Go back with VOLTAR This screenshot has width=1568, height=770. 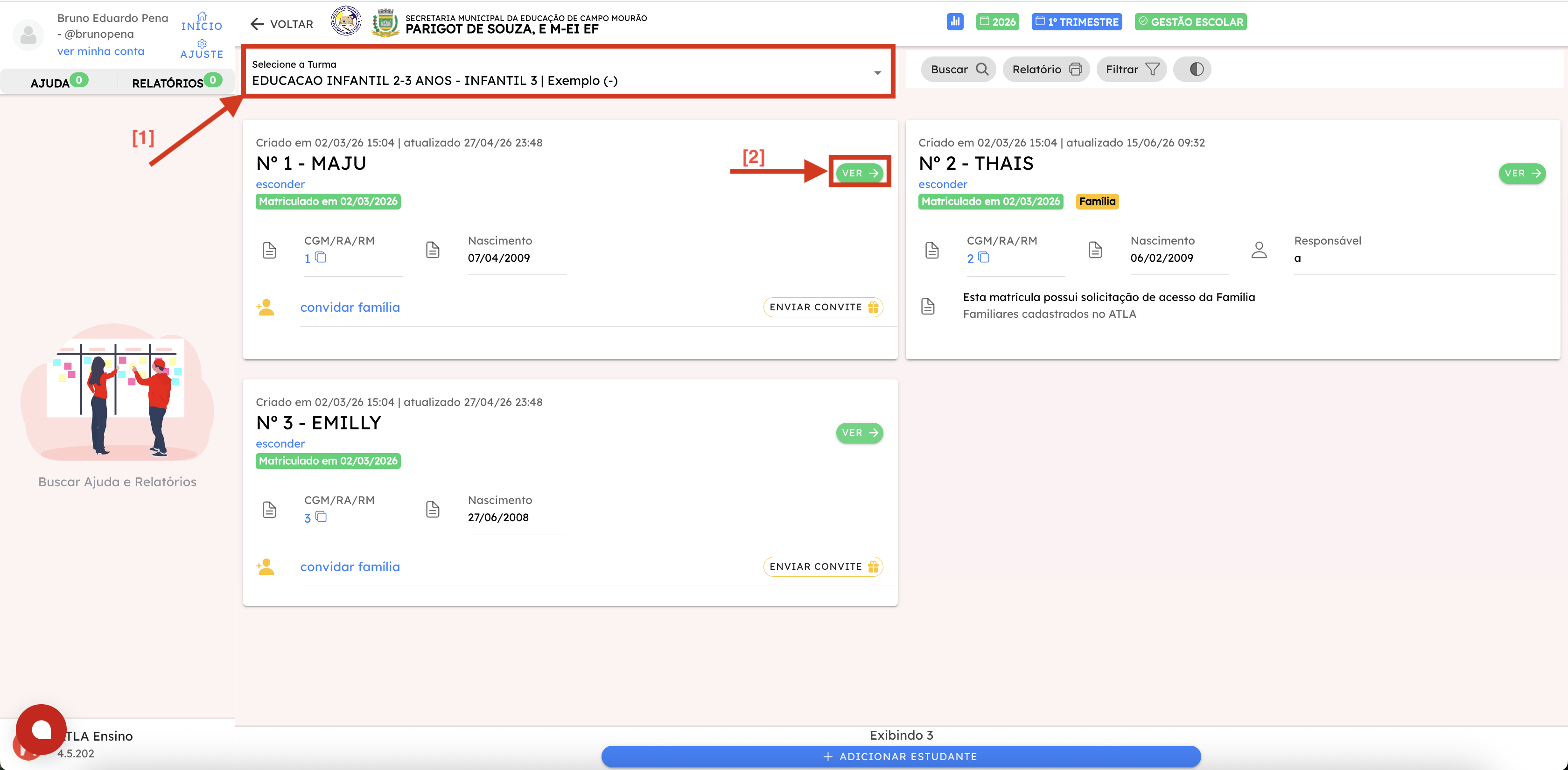click(x=282, y=24)
